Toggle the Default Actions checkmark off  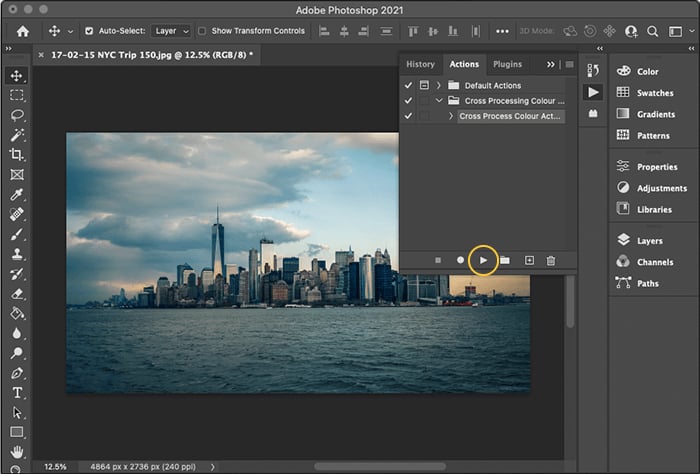click(x=407, y=86)
